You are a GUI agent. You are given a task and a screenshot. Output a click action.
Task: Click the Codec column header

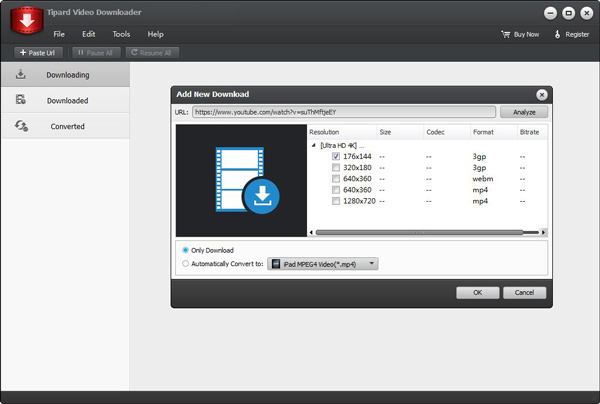pyautogui.click(x=447, y=132)
